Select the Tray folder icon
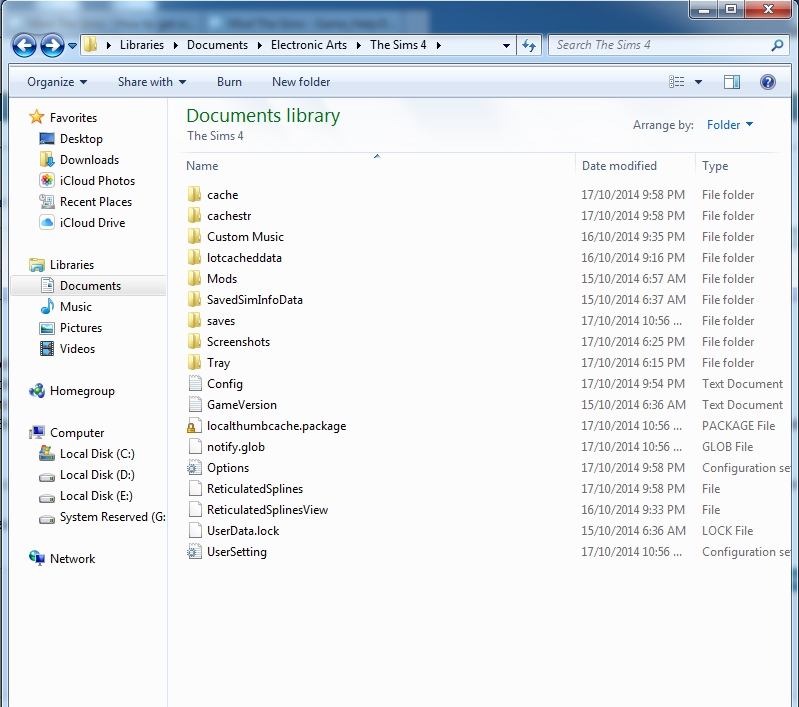The width and height of the screenshot is (799, 707). point(194,362)
